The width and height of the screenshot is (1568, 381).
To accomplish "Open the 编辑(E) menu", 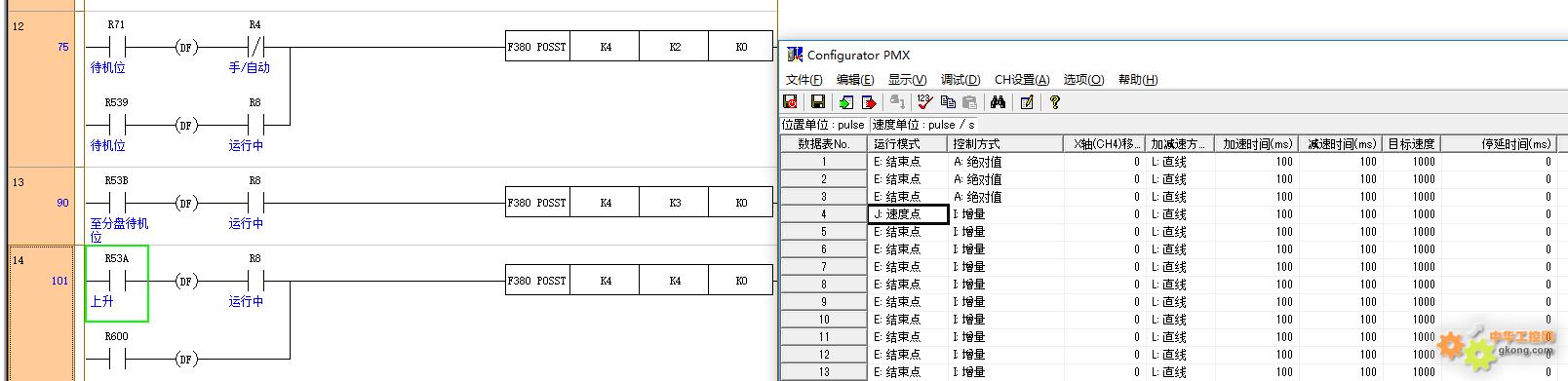I will click(x=855, y=80).
